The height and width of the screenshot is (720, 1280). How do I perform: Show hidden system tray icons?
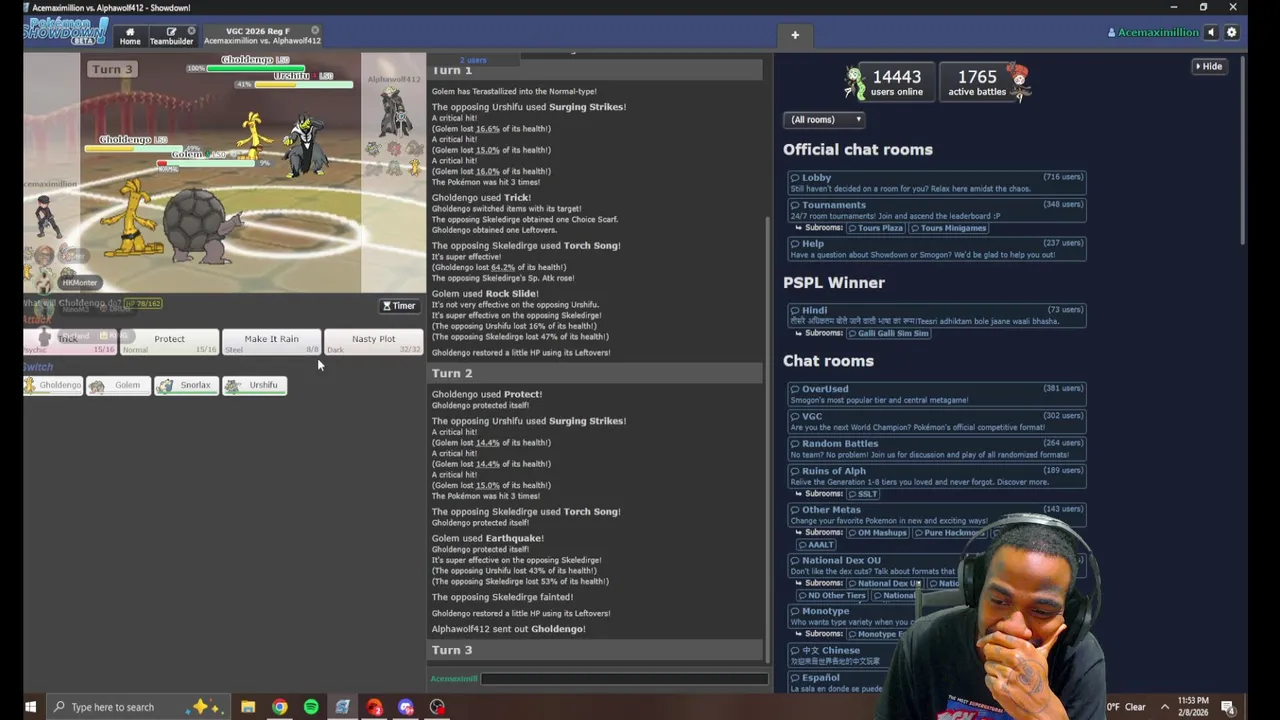coord(1164,707)
